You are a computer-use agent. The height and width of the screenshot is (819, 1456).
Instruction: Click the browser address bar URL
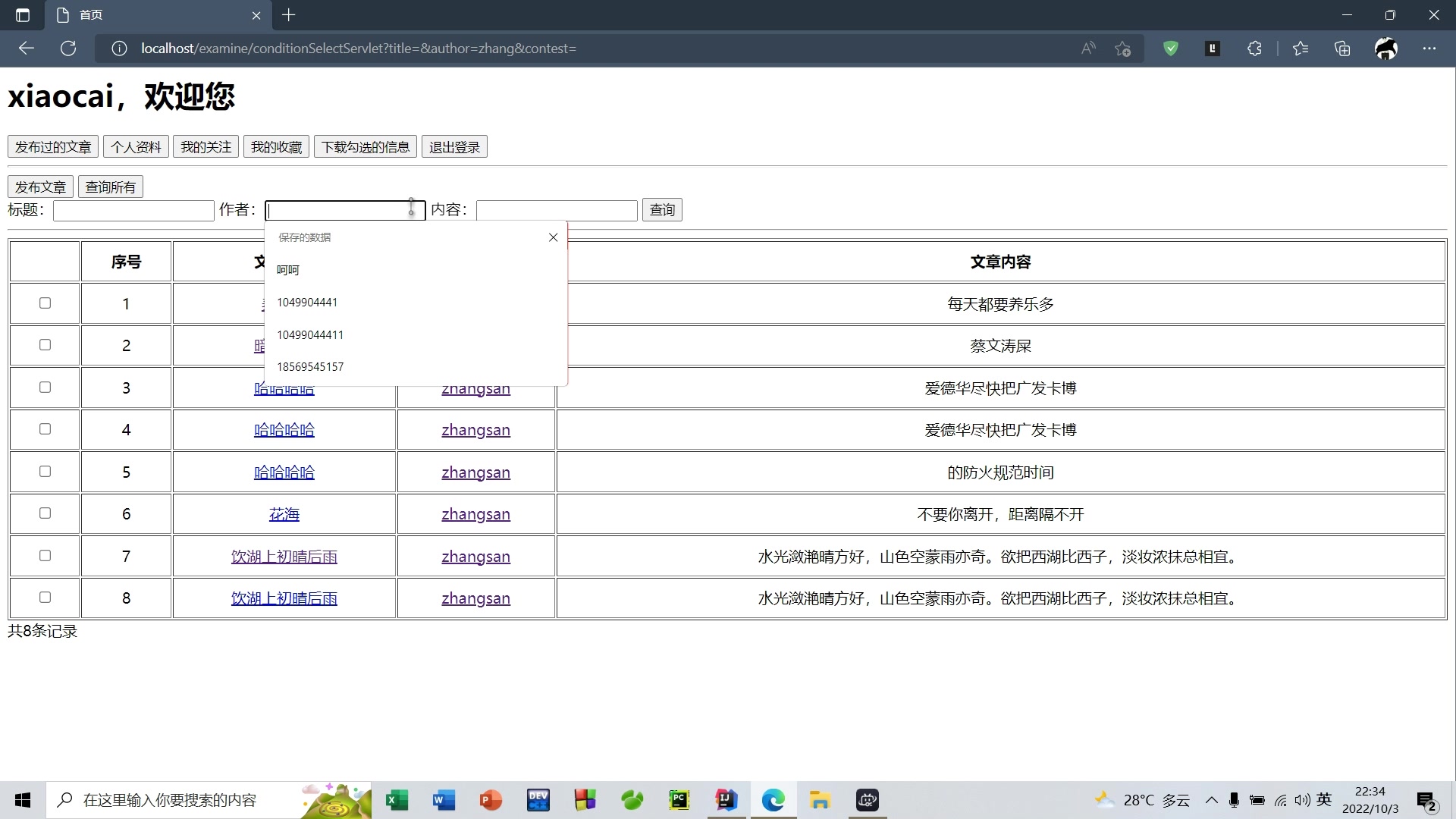pos(358,49)
